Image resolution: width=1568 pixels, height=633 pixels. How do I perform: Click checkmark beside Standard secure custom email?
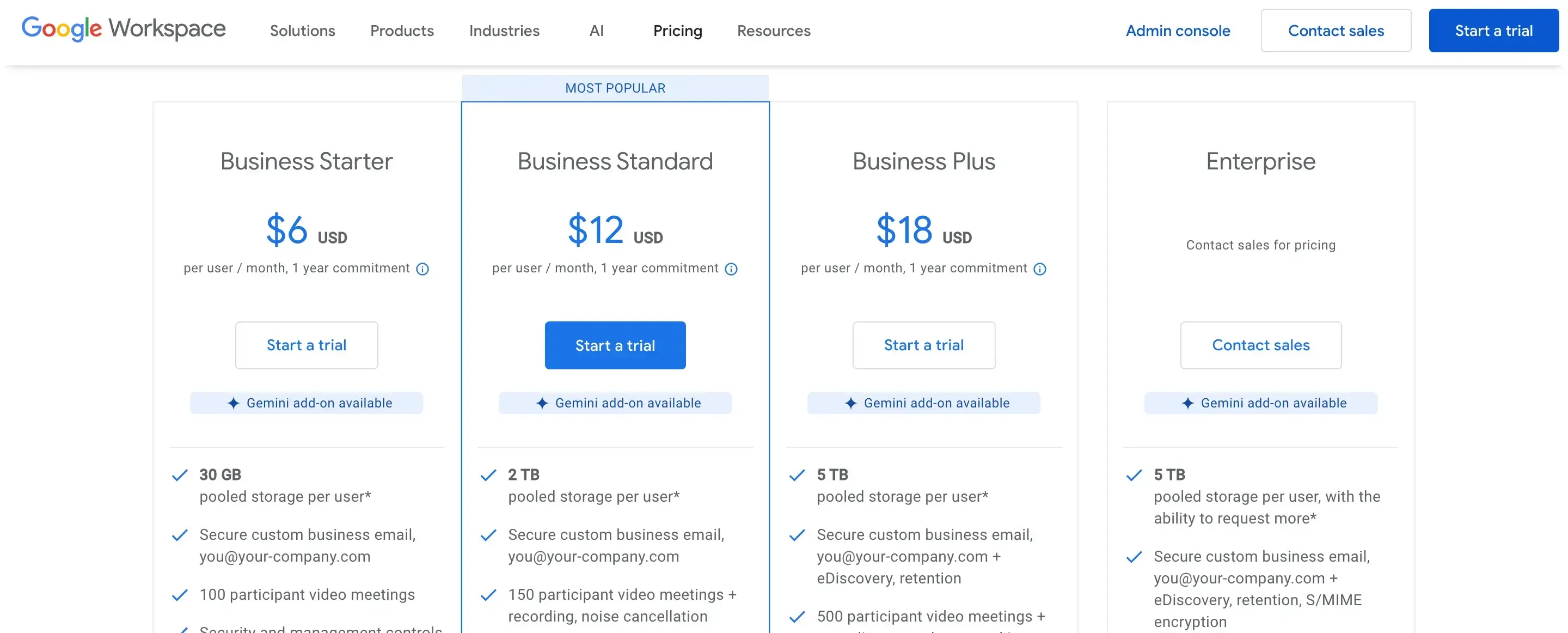click(x=488, y=535)
